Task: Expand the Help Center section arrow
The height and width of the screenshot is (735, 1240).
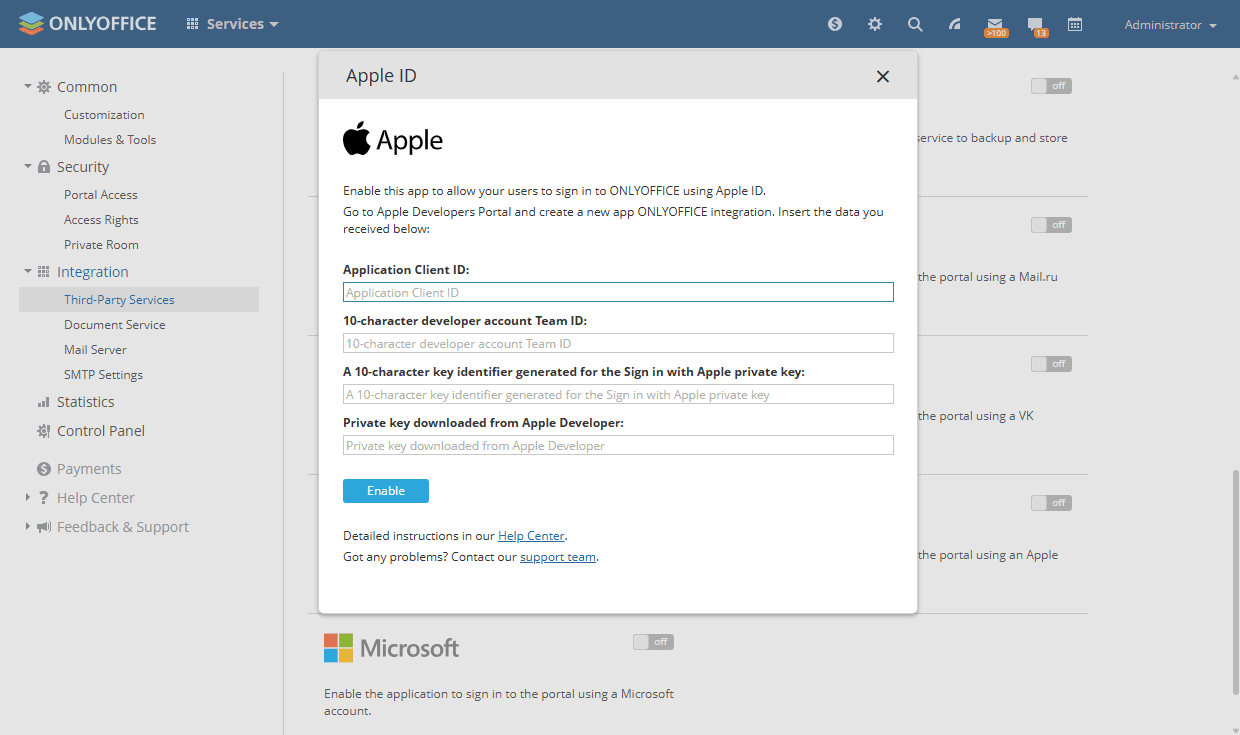Action: tap(28, 498)
